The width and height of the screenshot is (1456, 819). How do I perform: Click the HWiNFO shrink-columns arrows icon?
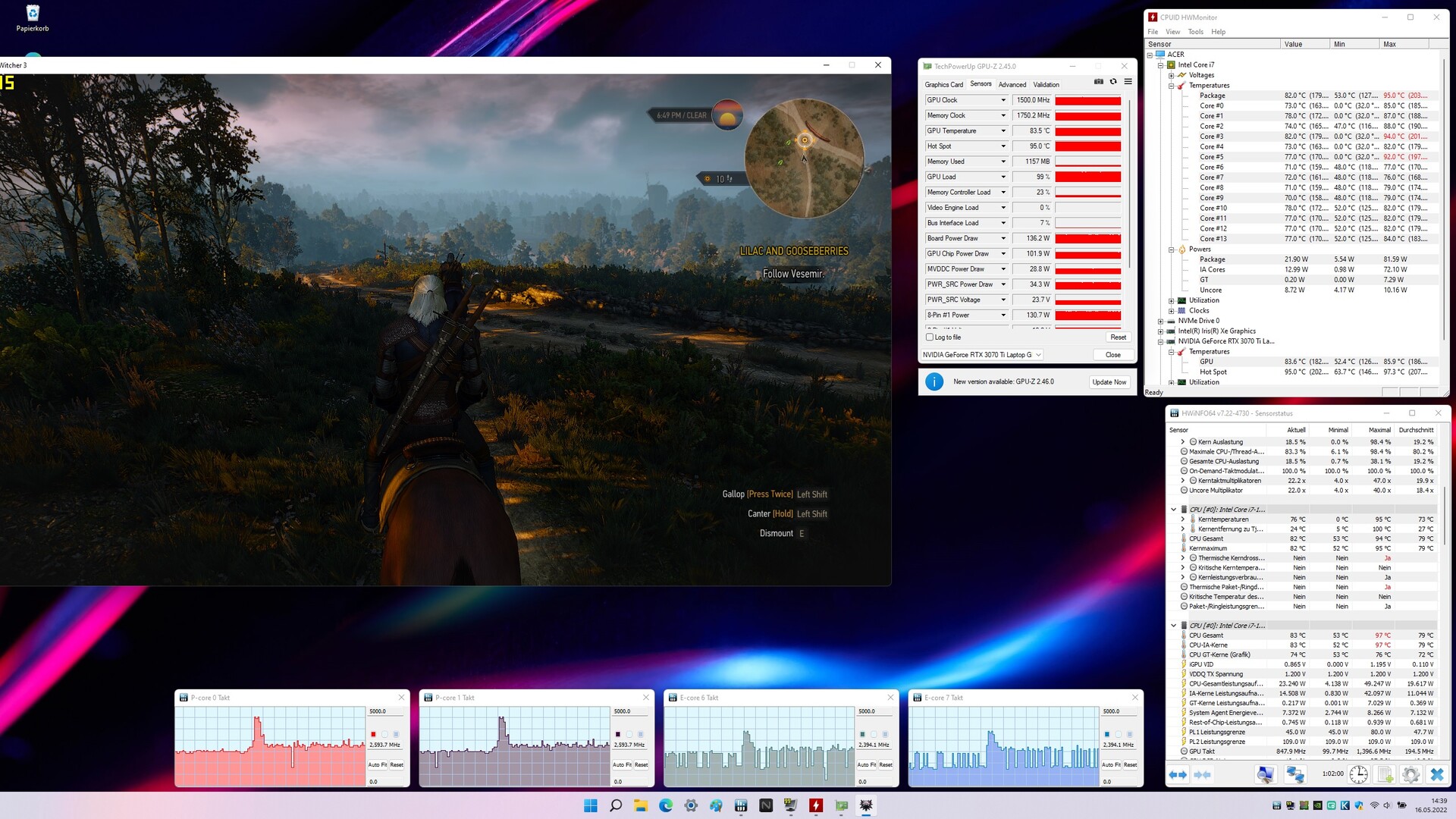coord(1203,774)
